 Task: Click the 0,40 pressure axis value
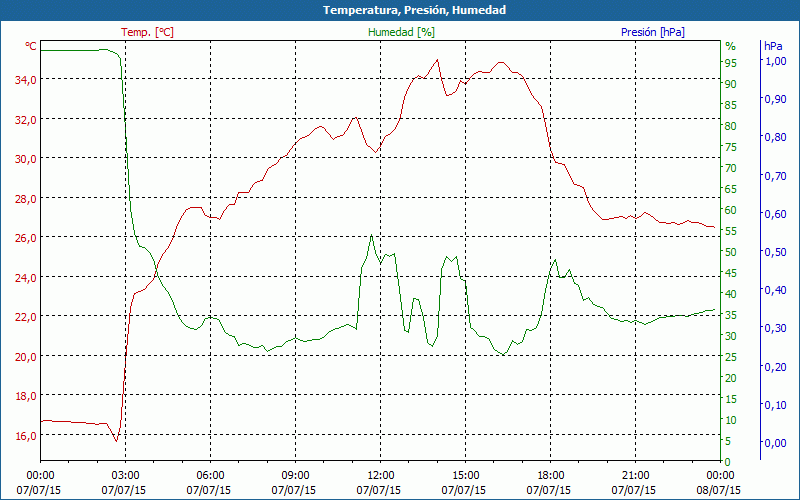[x=776, y=290]
